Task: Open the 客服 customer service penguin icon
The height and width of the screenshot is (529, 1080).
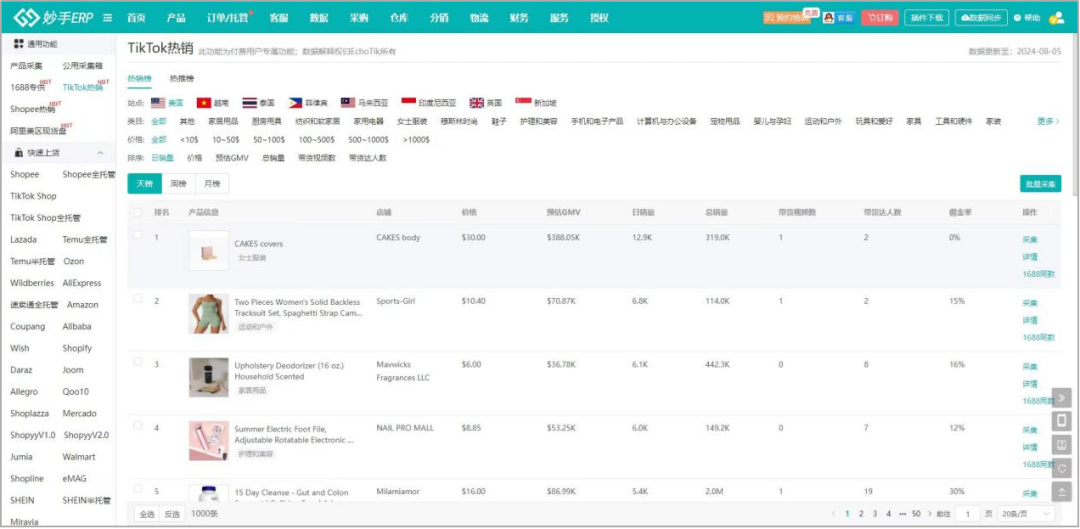Action: point(829,18)
